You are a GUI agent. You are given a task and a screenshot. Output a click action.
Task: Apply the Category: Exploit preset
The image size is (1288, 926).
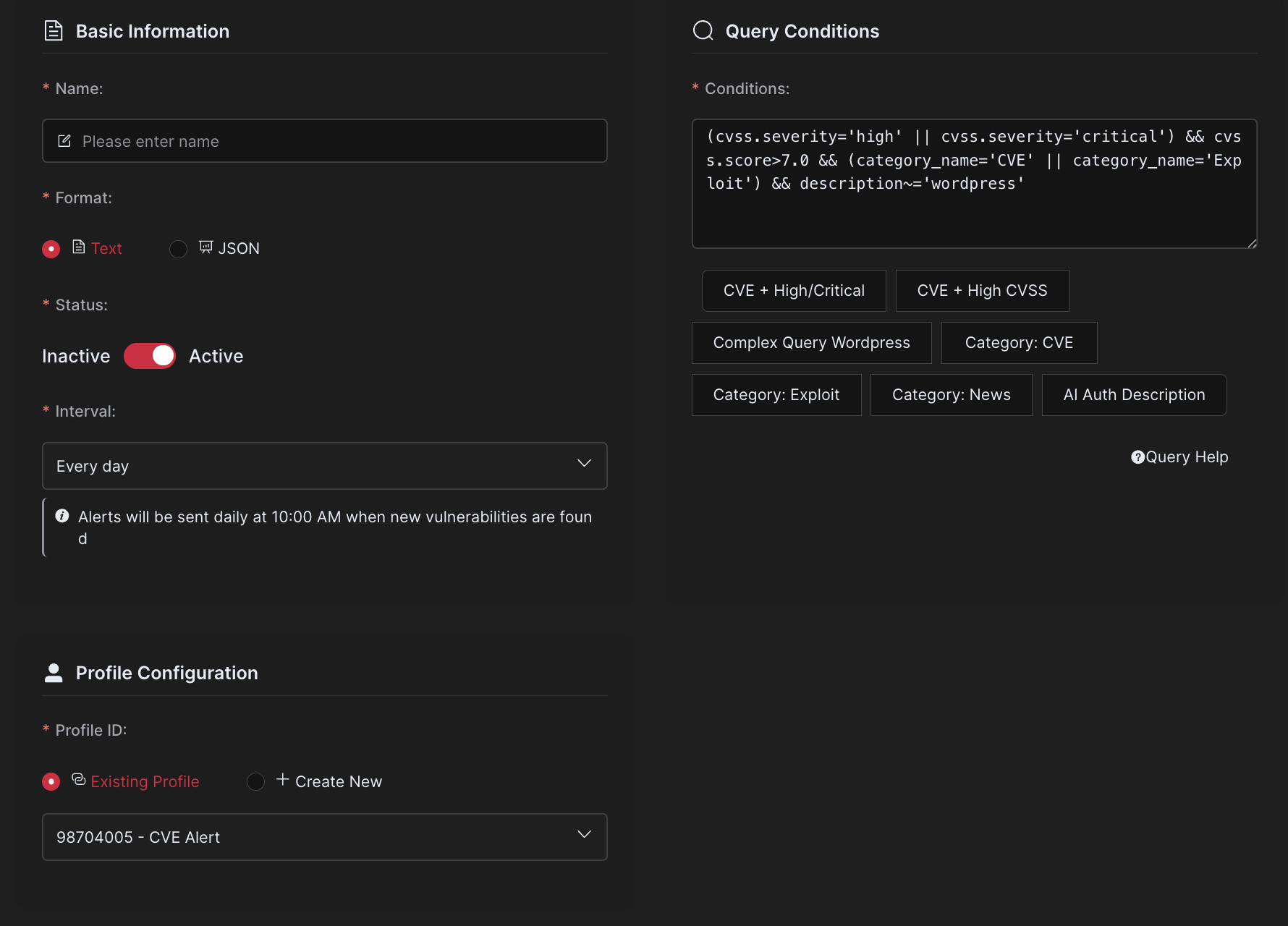tap(776, 395)
